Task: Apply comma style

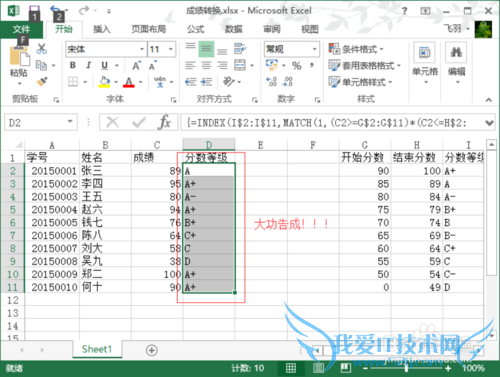Action: point(312,65)
